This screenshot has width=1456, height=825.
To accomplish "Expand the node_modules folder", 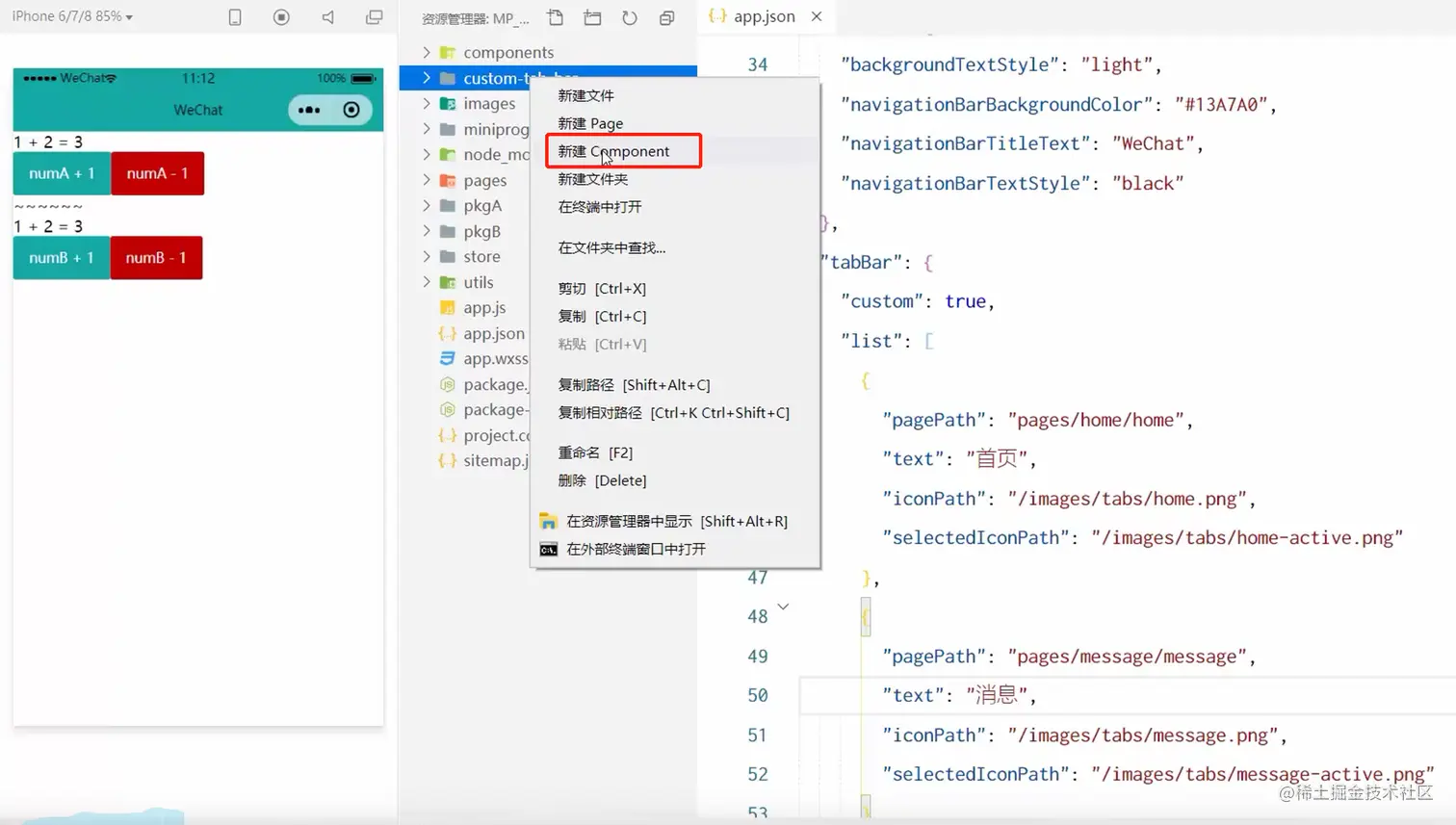I will (x=427, y=154).
